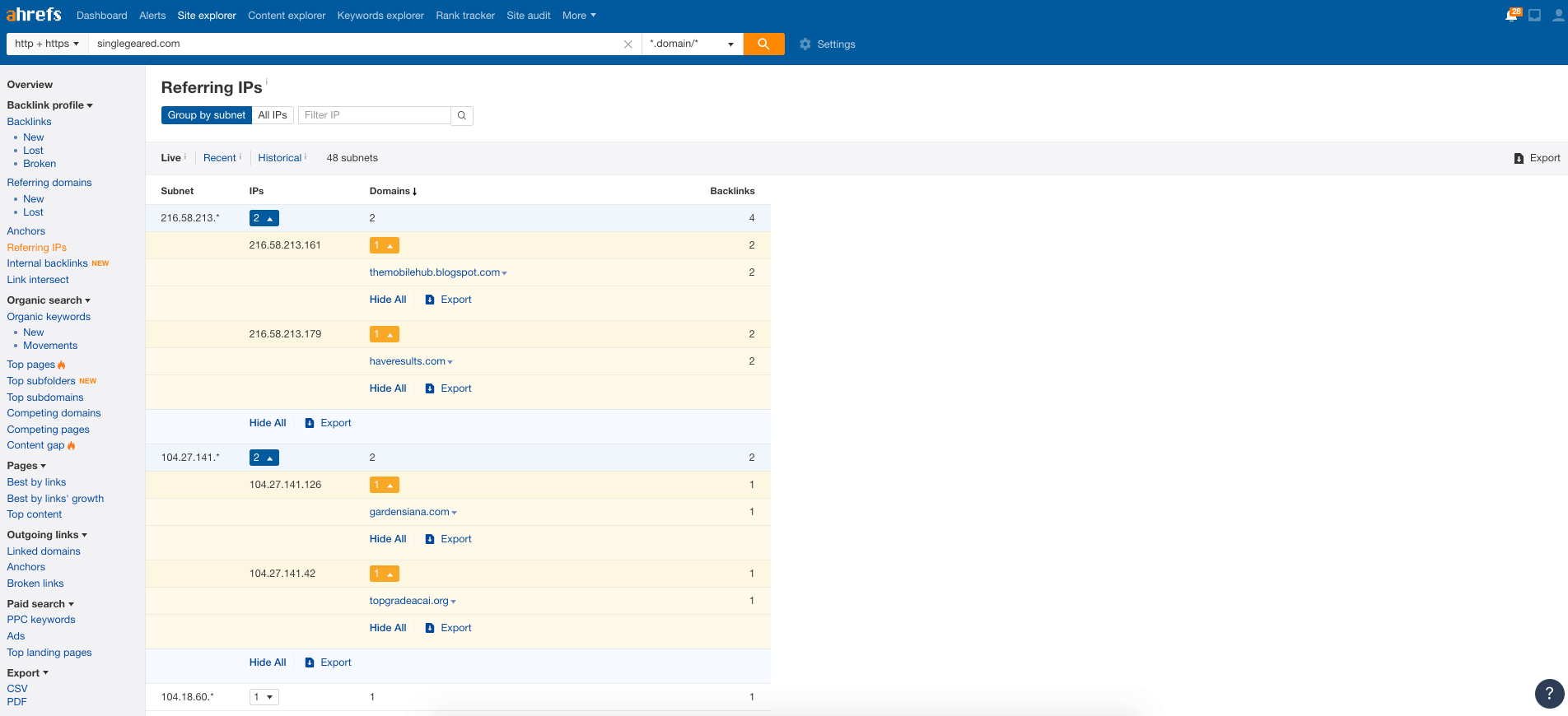This screenshot has height=716, width=1568.
Task: Open the *.domain/* mode dropdown
Action: pos(692,44)
